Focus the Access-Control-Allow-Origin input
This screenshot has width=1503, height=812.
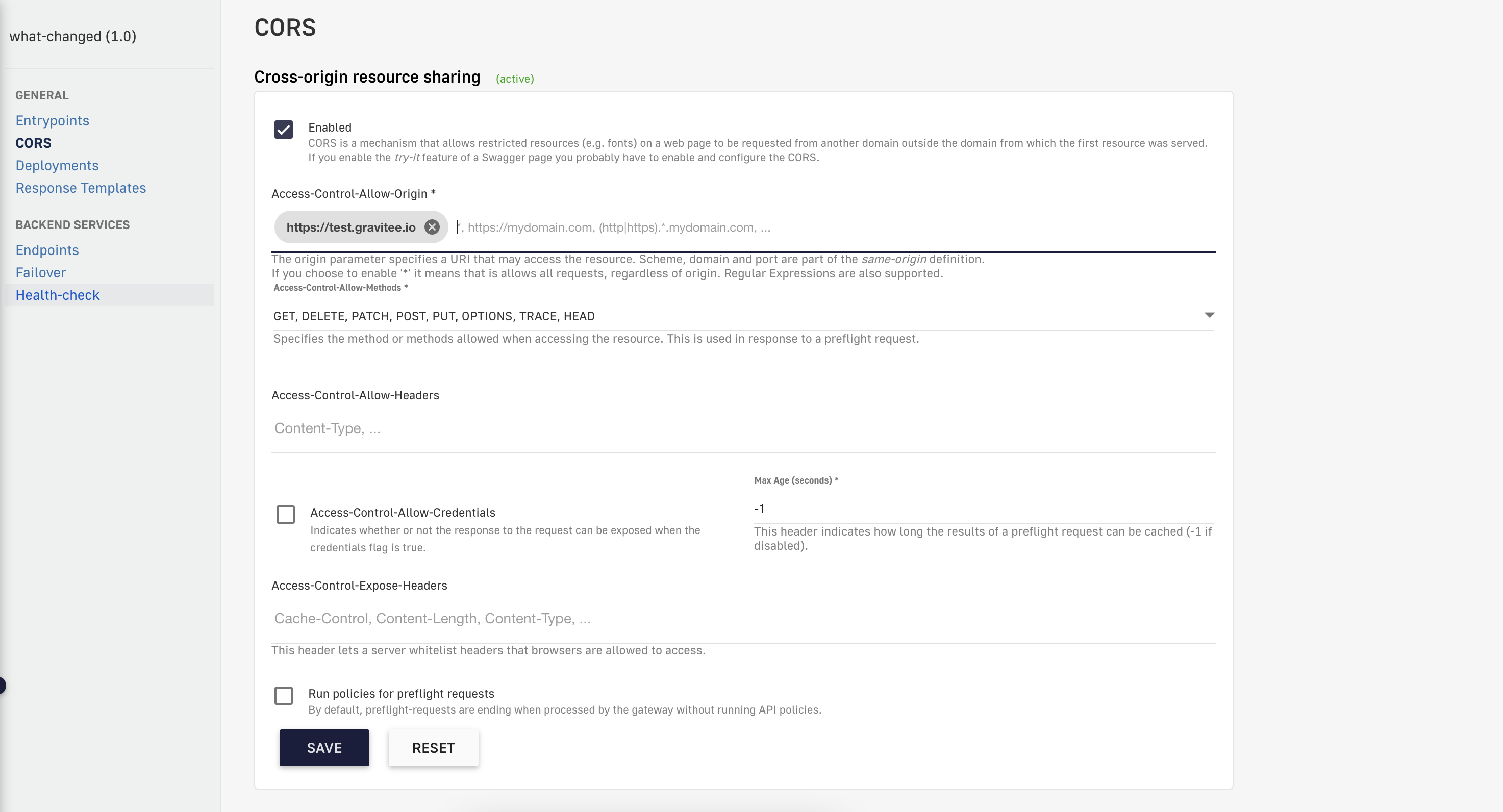[x=817, y=227]
